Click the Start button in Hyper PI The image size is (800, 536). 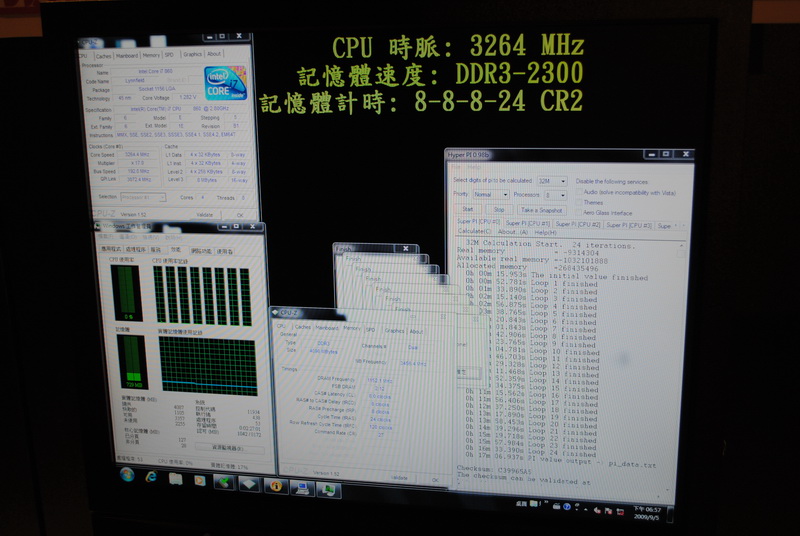(467, 209)
